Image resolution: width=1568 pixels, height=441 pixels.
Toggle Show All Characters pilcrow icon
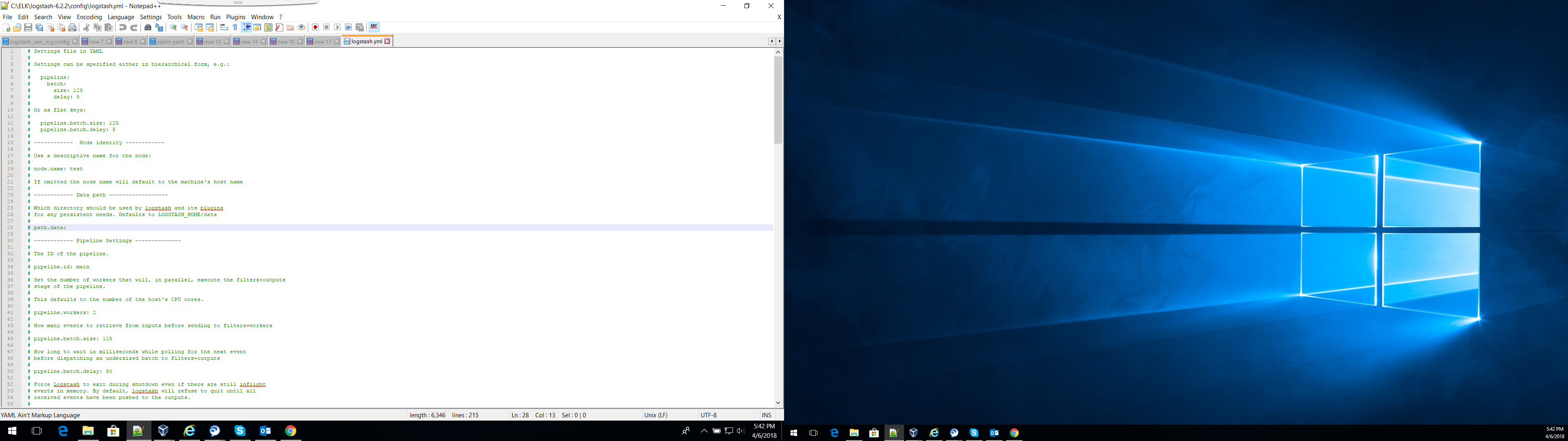pyautogui.click(x=236, y=27)
